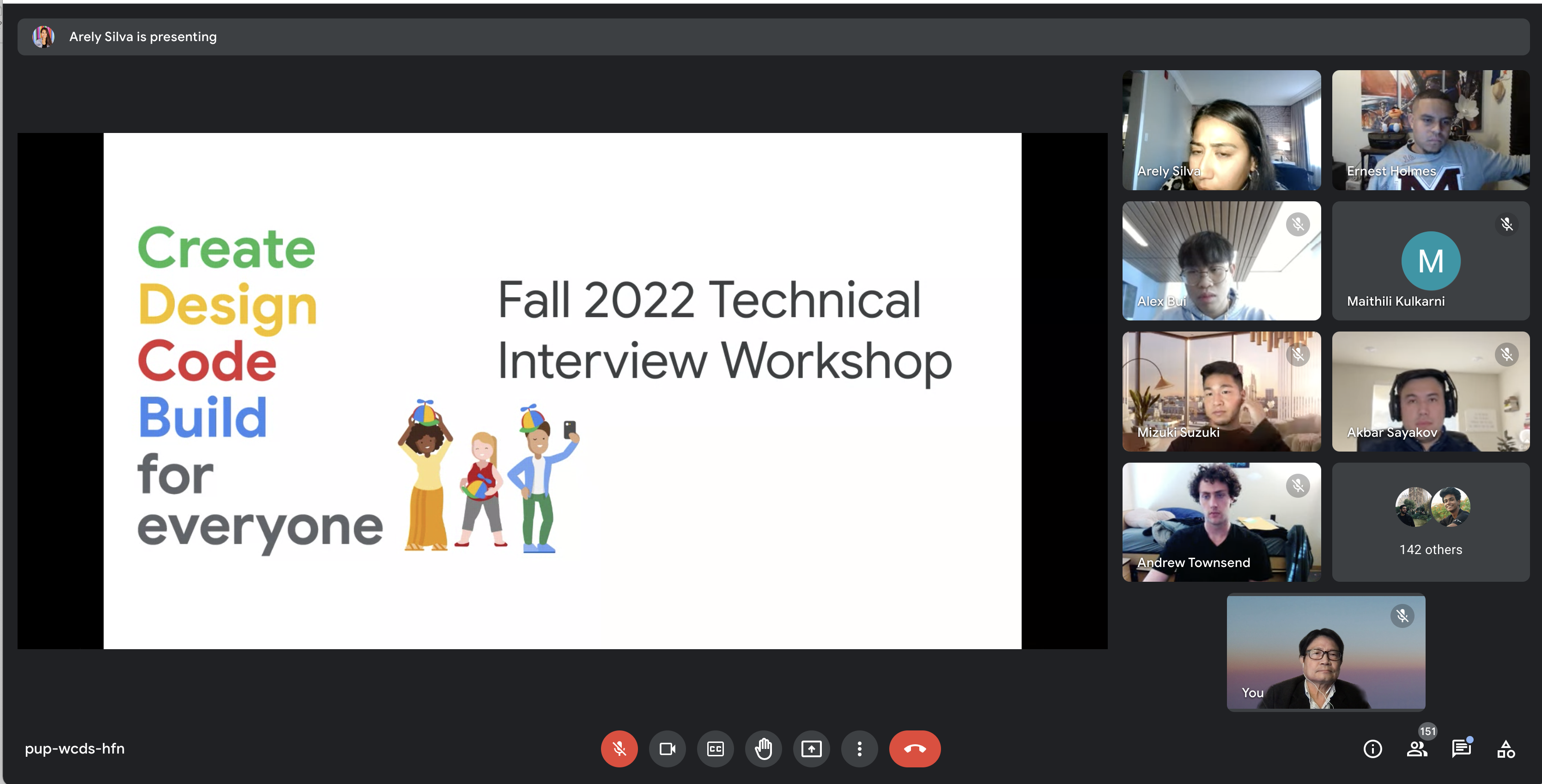Click muted mic icon on Alex Bui tile
The width and height of the screenshot is (1542, 784).
tap(1297, 224)
